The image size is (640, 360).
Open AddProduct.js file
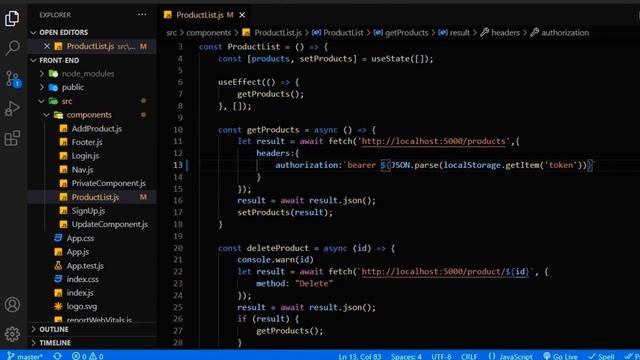click(97, 129)
